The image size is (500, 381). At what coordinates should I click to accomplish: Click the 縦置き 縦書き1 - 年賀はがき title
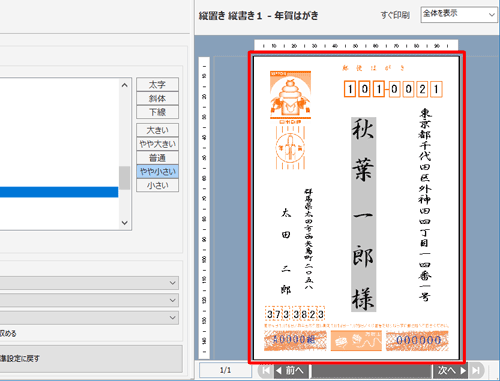258,15
